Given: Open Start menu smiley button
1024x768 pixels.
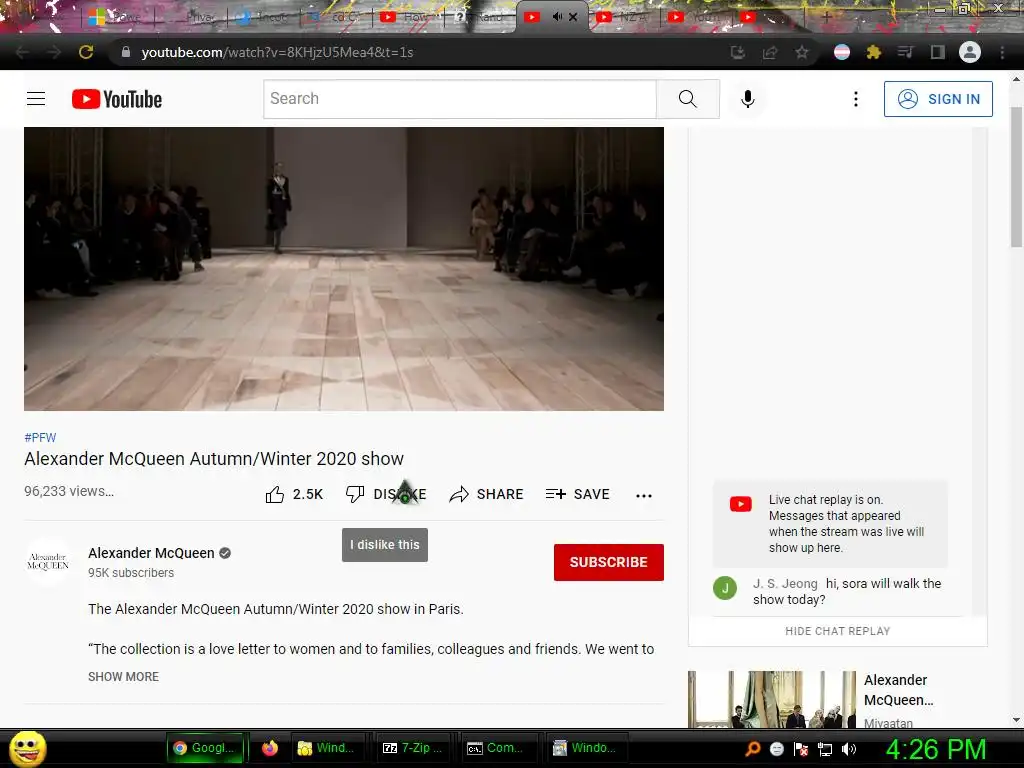Looking at the screenshot, I should [27, 748].
